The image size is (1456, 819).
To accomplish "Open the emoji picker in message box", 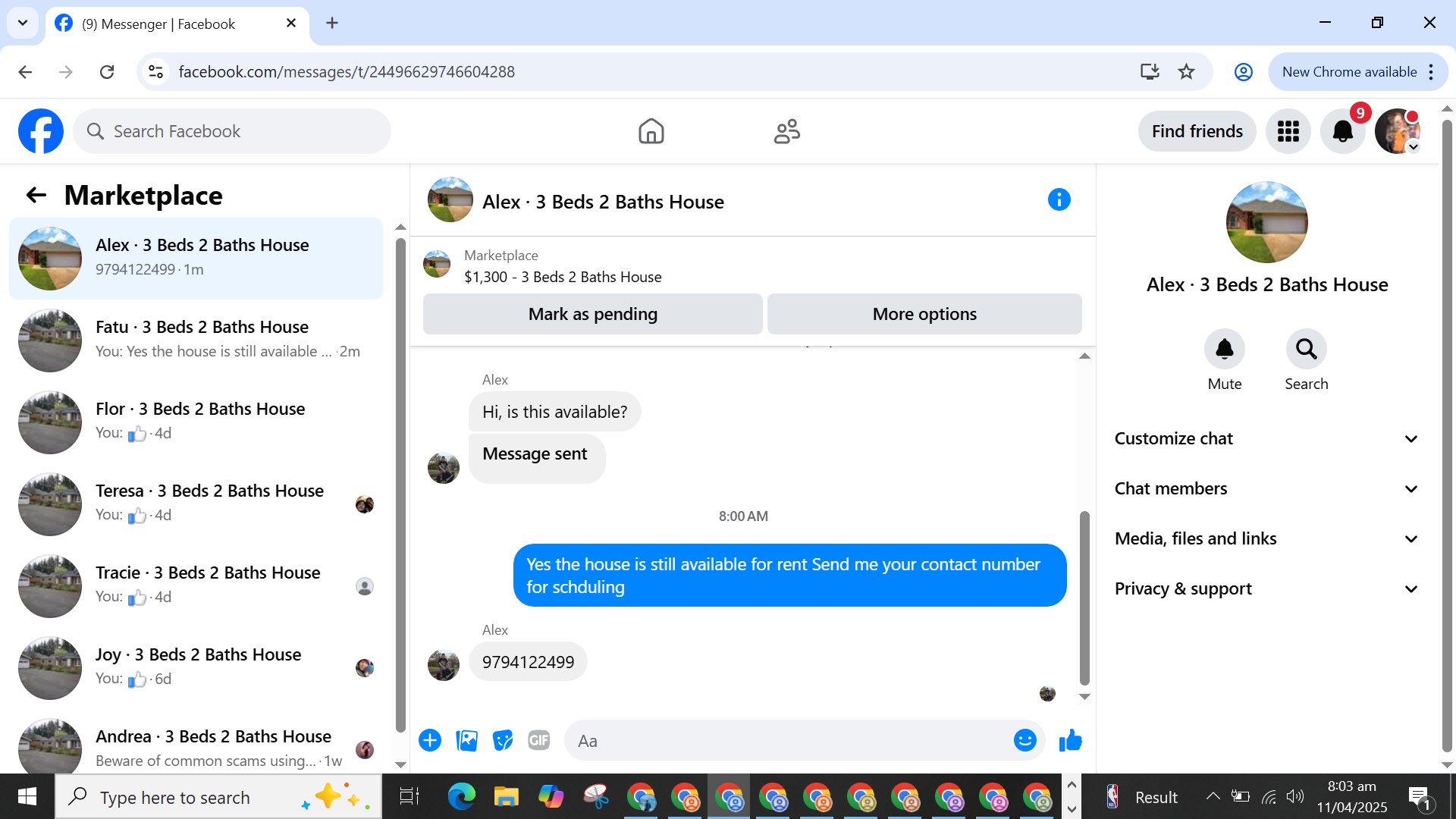I will point(1025,740).
